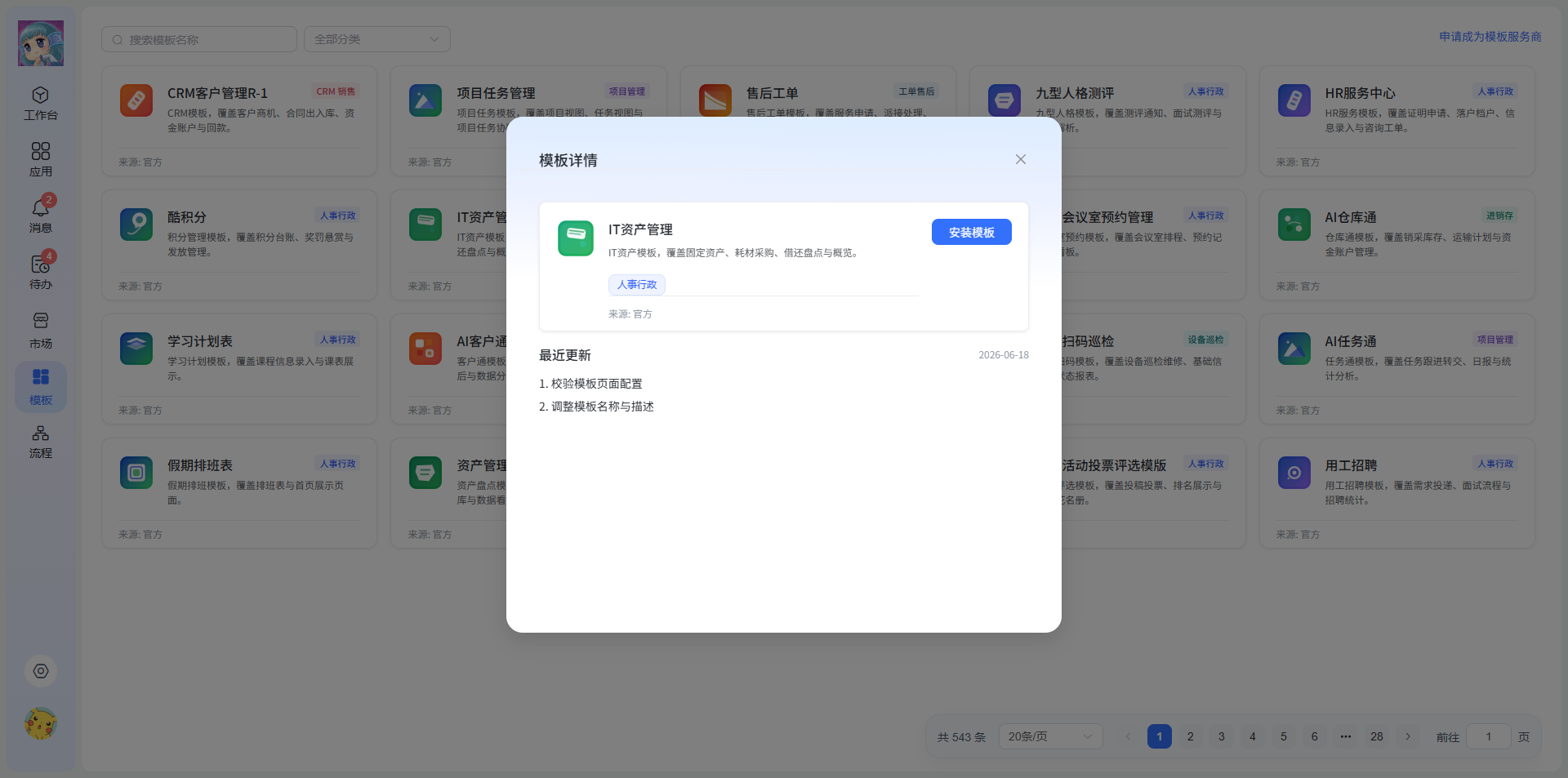Viewport: 1568px width, 778px height.
Task: Click next page arrow in pagination
Action: pyautogui.click(x=1408, y=736)
